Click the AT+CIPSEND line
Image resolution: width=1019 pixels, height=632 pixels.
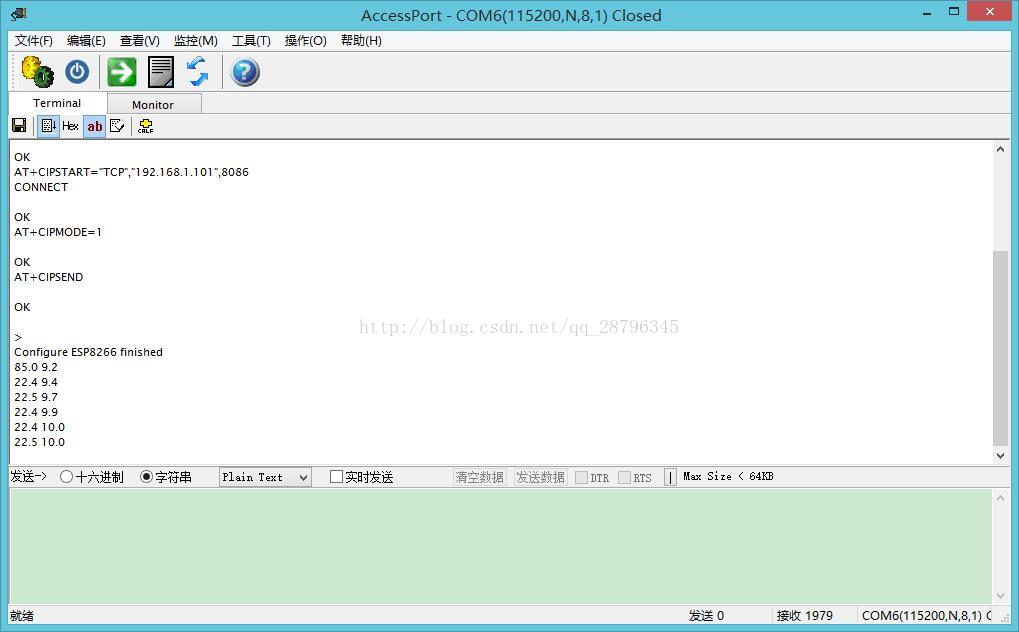point(49,277)
